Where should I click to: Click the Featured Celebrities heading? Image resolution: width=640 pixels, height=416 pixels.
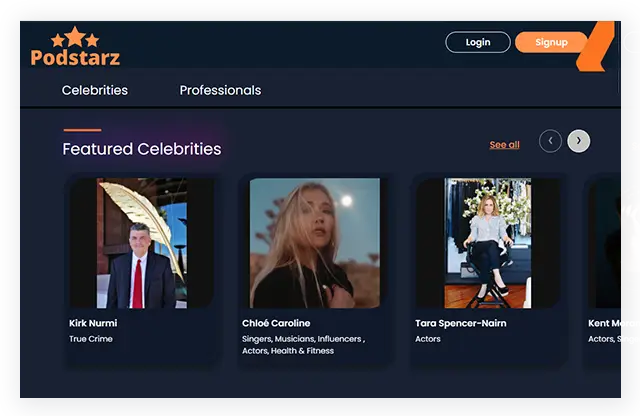142,149
